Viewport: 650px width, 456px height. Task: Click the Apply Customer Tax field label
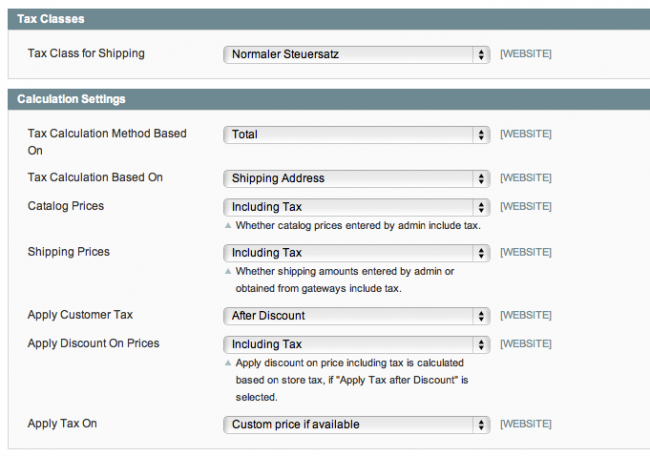[x=80, y=316]
